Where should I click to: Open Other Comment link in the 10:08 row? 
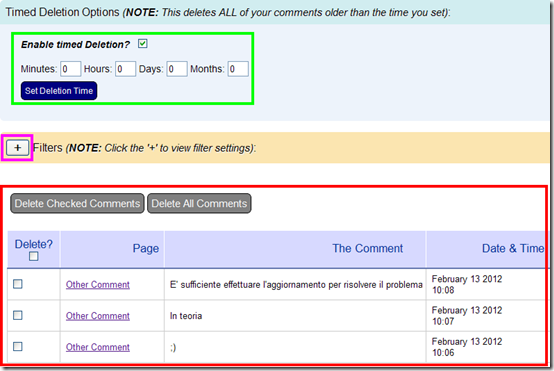98,285
